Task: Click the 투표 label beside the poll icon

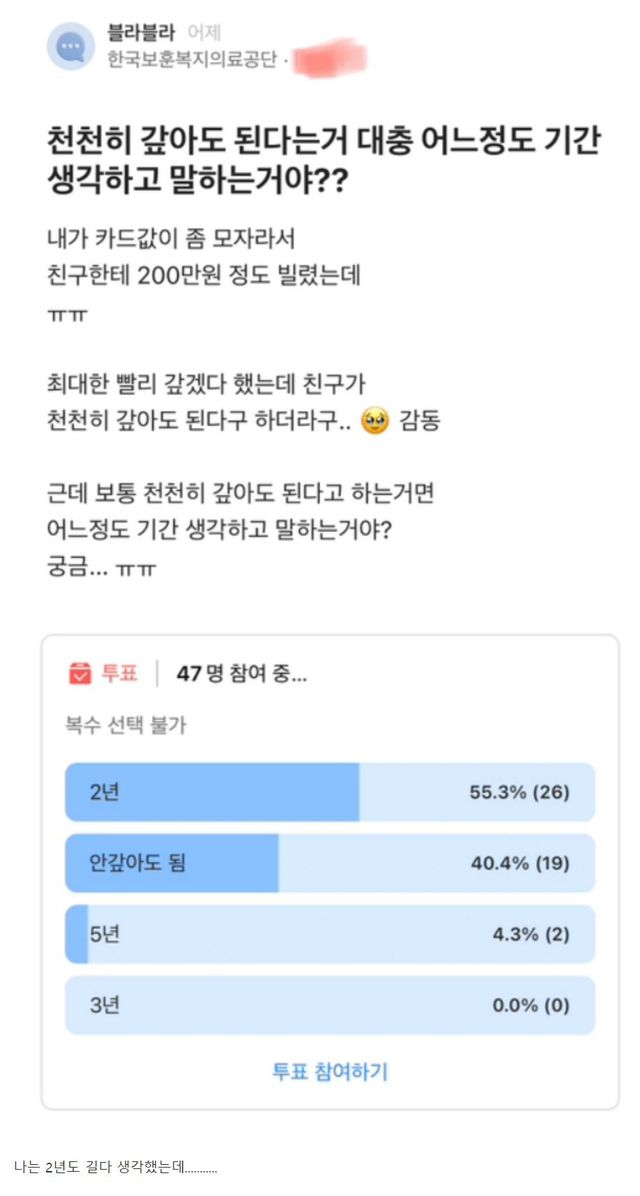Action: coord(119,673)
